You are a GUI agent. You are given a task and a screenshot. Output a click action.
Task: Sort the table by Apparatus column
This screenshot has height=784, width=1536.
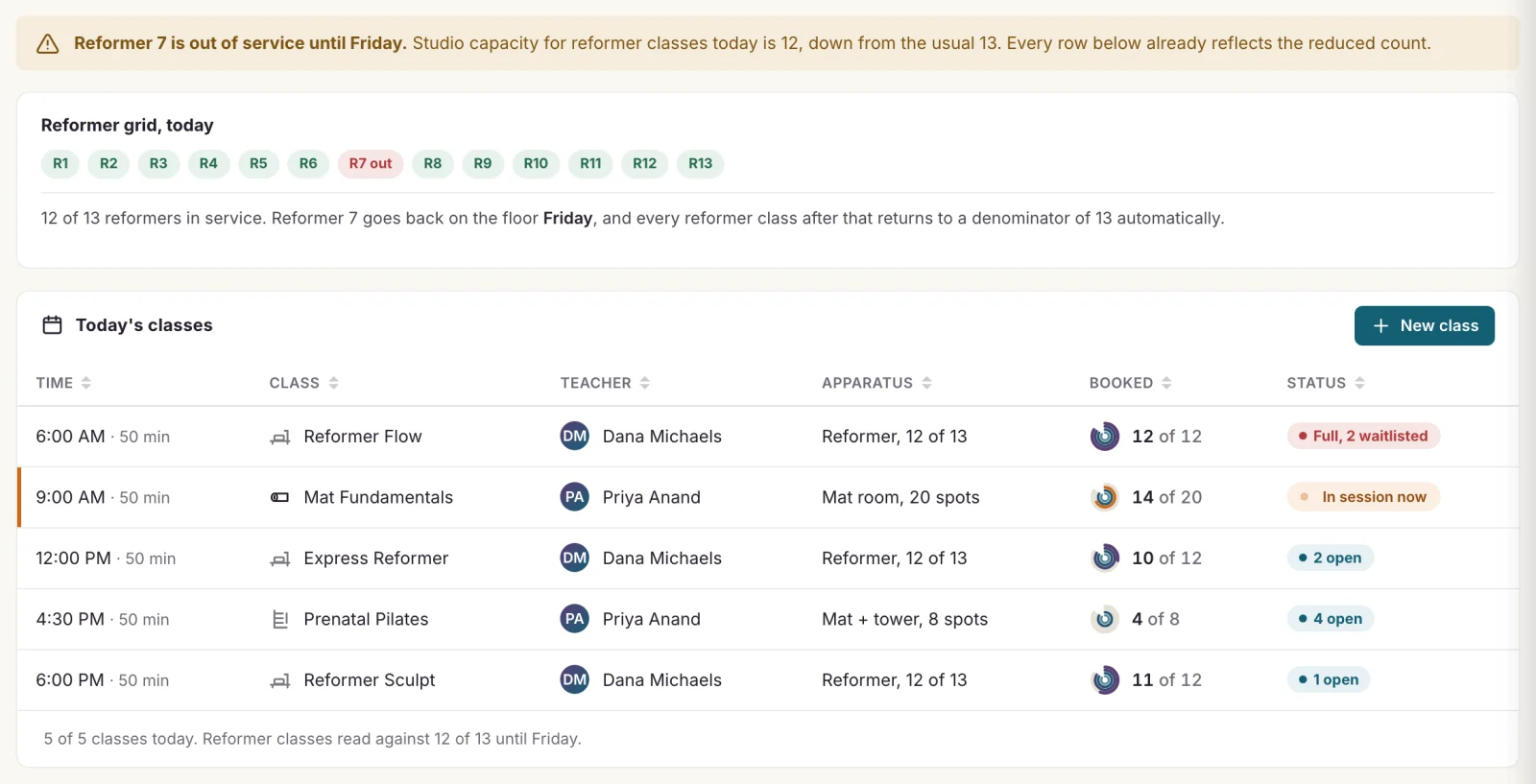click(877, 383)
